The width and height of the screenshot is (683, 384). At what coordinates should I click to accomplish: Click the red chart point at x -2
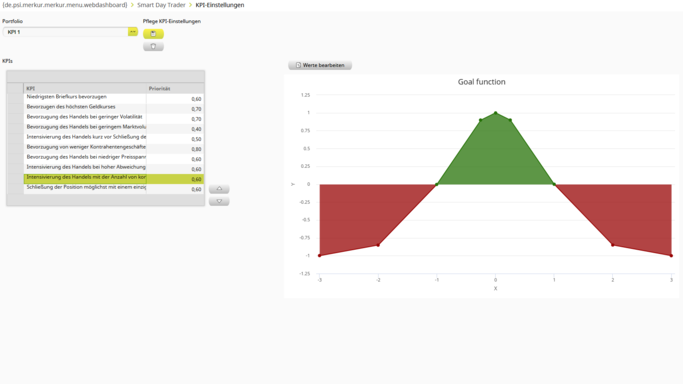point(378,245)
